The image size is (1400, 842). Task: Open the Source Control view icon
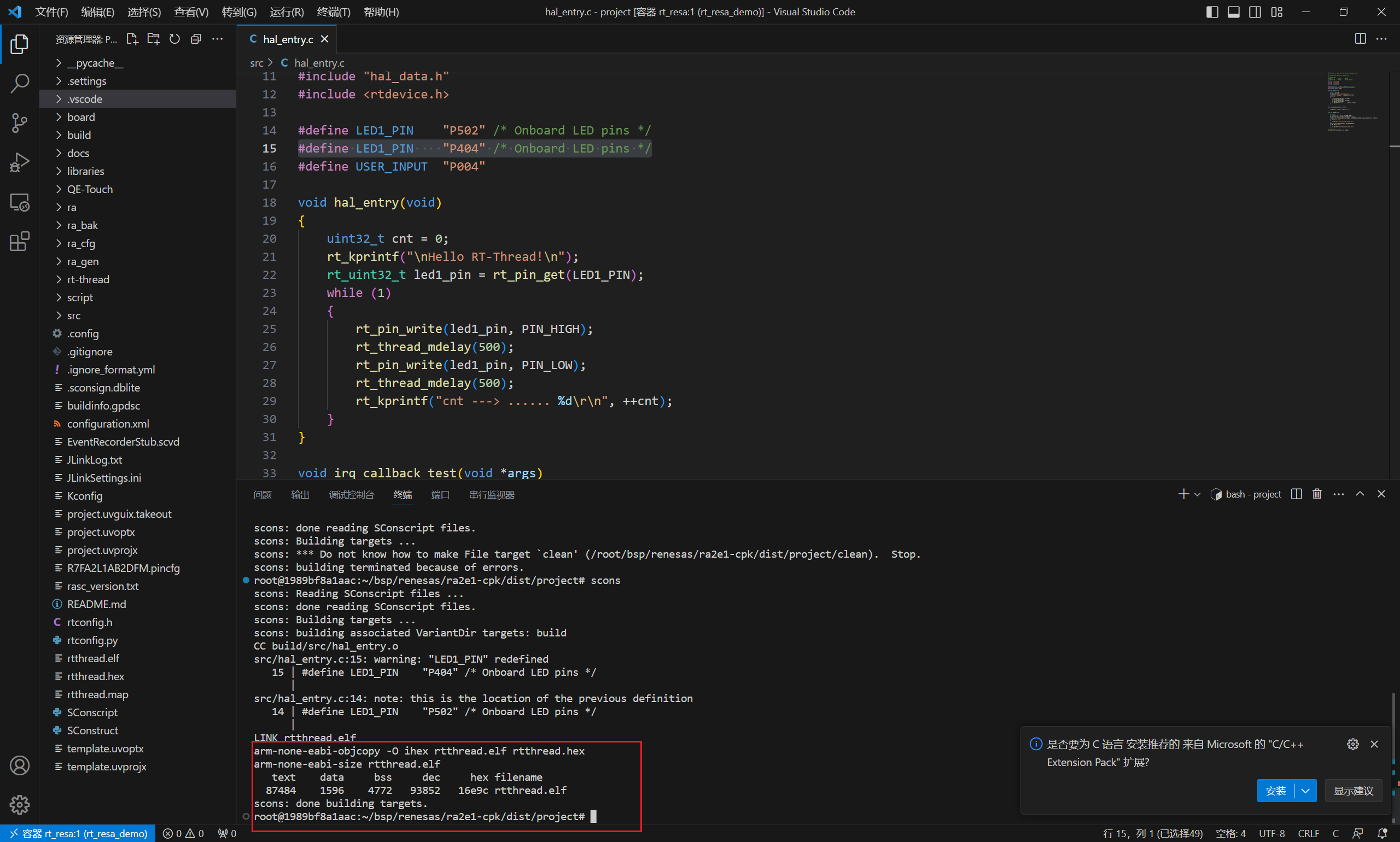point(19,122)
